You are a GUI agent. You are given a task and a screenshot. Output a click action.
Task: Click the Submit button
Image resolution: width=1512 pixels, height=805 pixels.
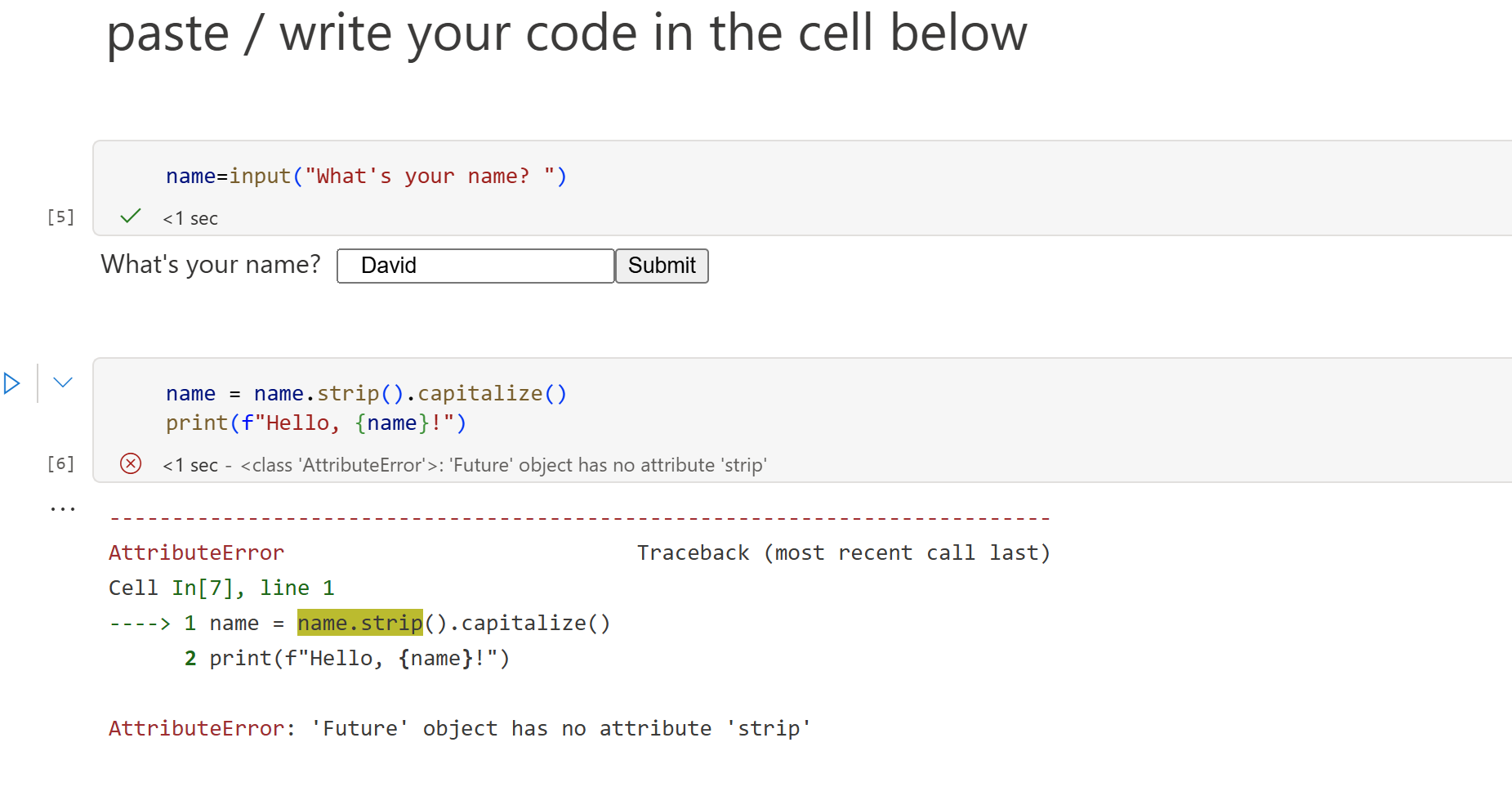click(662, 266)
